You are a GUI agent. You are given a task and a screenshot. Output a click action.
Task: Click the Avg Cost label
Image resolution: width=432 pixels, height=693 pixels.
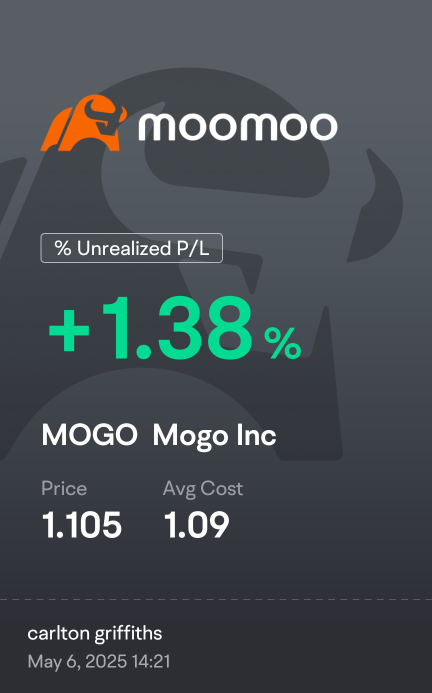203,489
